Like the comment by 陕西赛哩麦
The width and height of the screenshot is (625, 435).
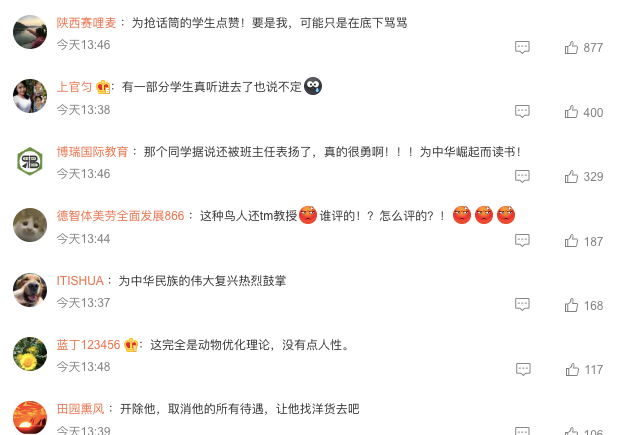(x=571, y=48)
